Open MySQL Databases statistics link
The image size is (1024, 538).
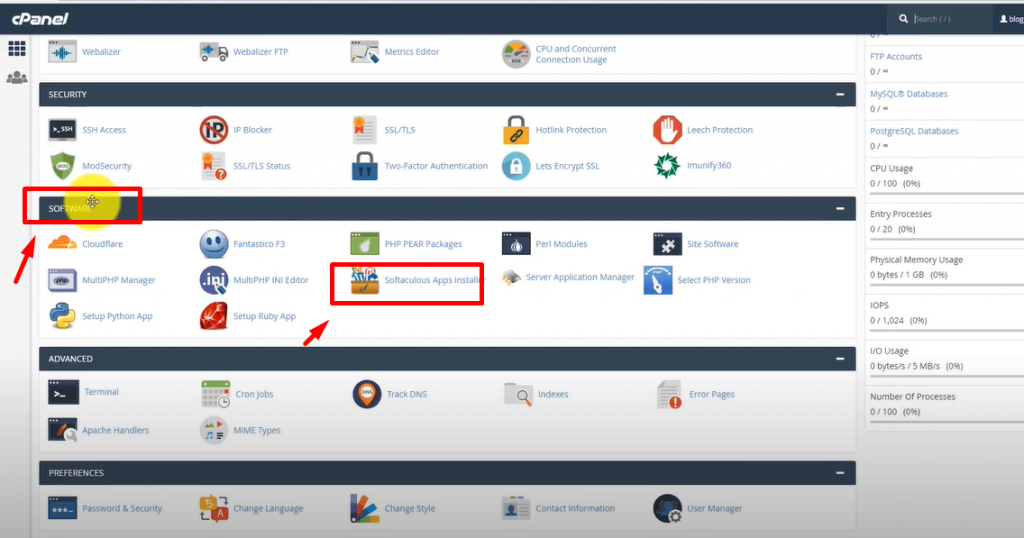click(x=908, y=94)
